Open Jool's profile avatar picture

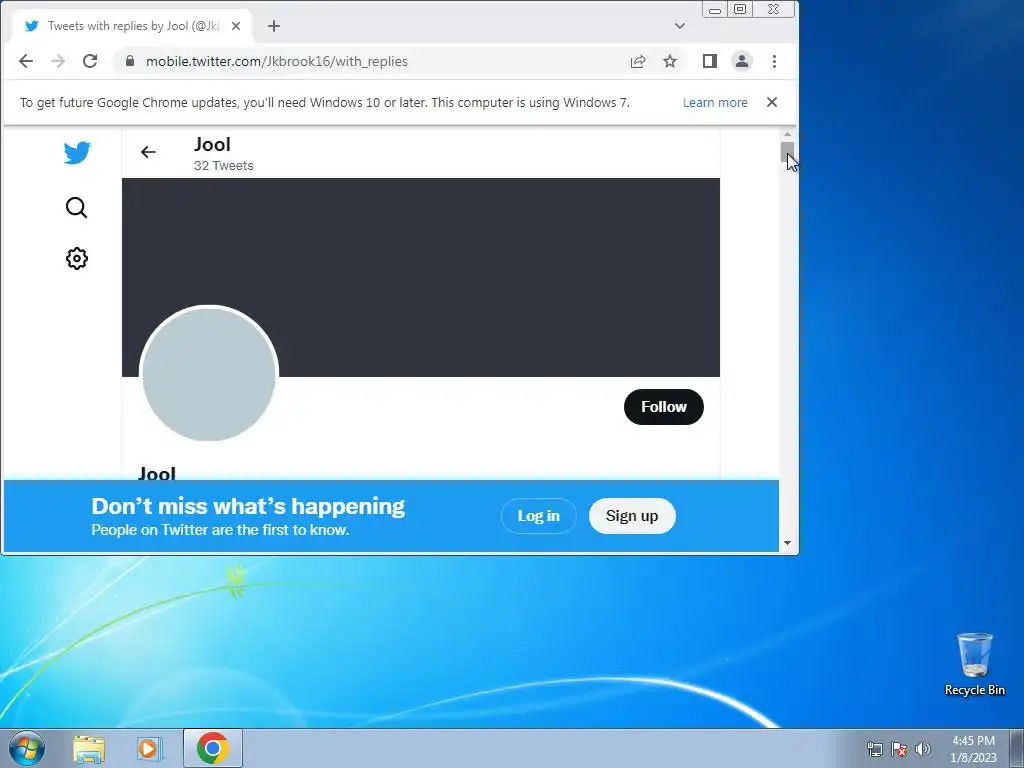click(x=209, y=374)
